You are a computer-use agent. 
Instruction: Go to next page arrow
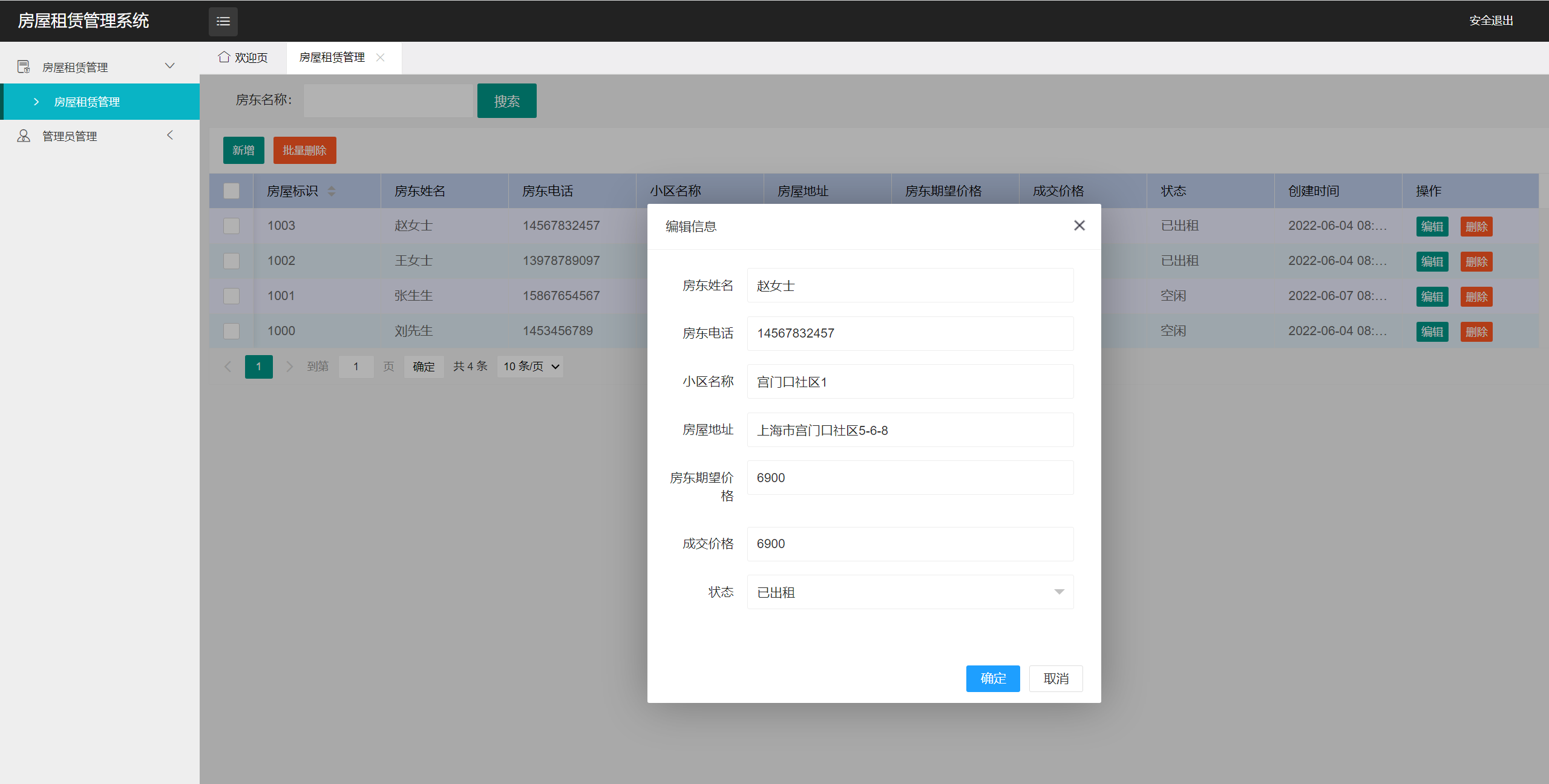pos(289,367)
